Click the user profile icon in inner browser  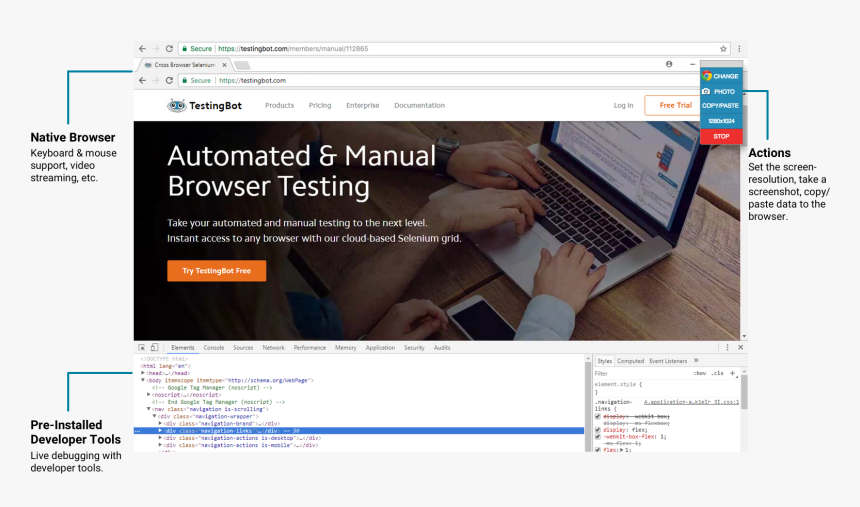pyautogui.click(x=669, y=64)
